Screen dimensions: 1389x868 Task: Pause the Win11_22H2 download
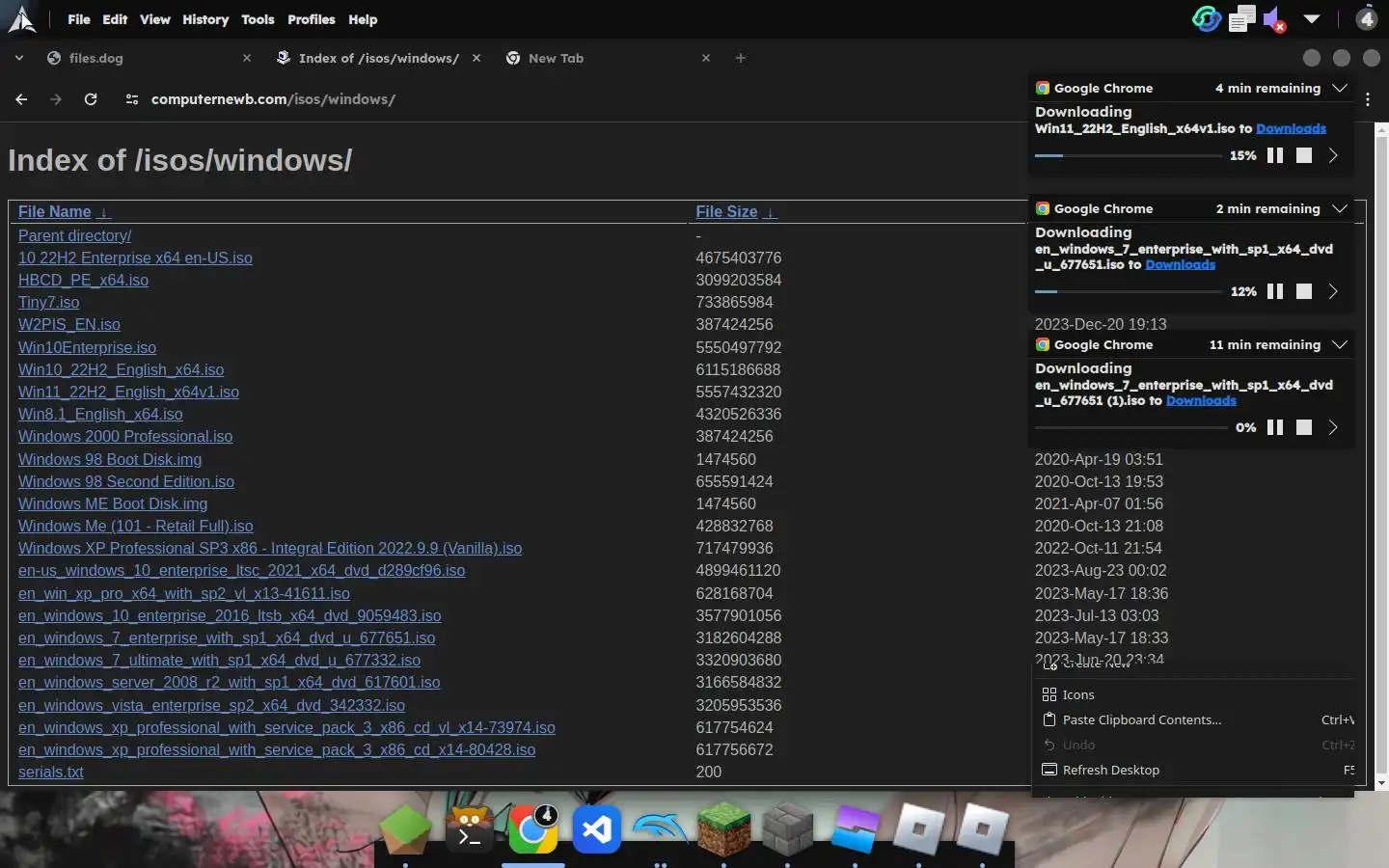[1275, 155]
